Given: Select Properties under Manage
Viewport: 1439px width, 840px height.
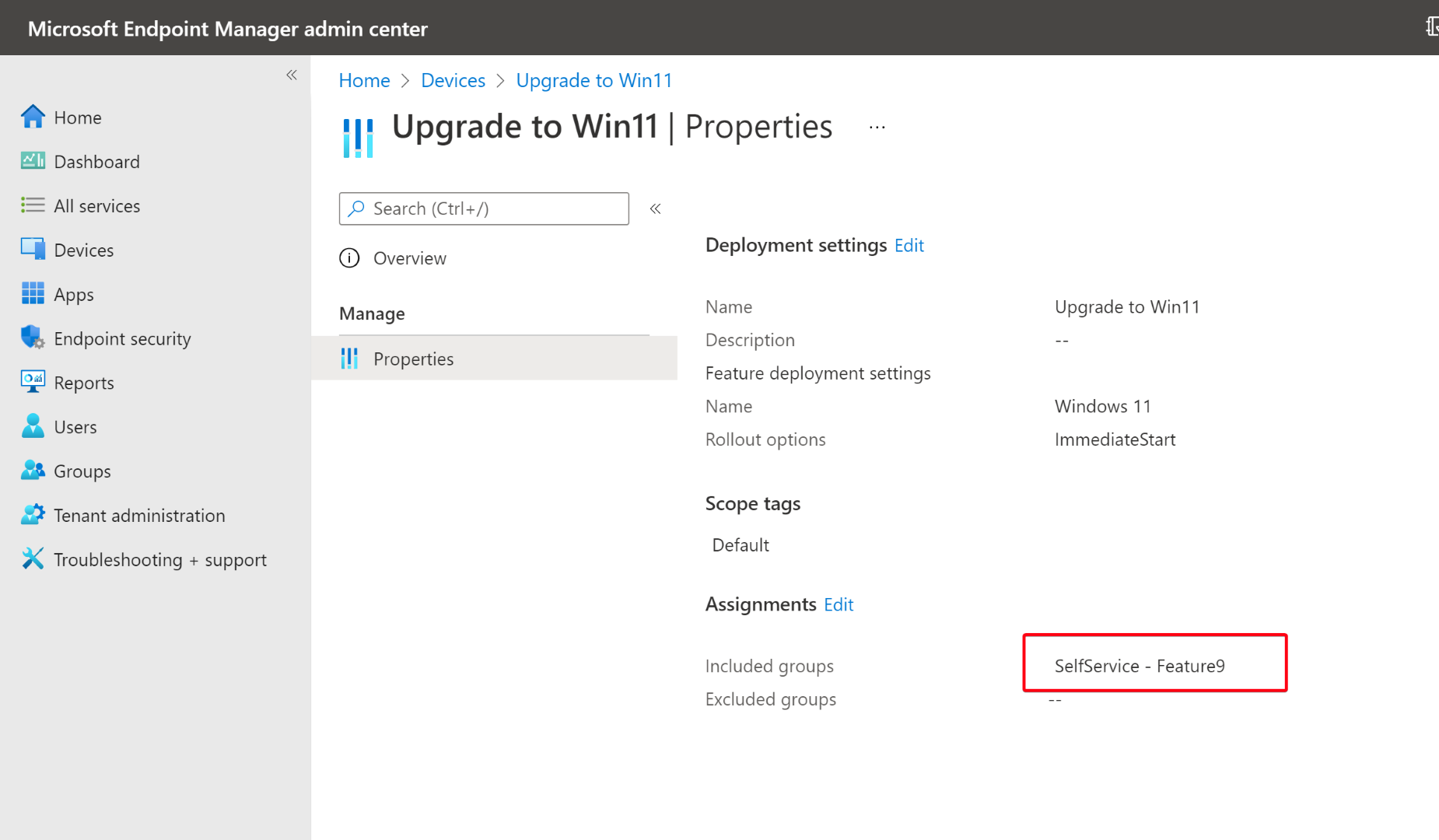Looking at the screenshot, I should pyautogui.click(x=494, y=359).
